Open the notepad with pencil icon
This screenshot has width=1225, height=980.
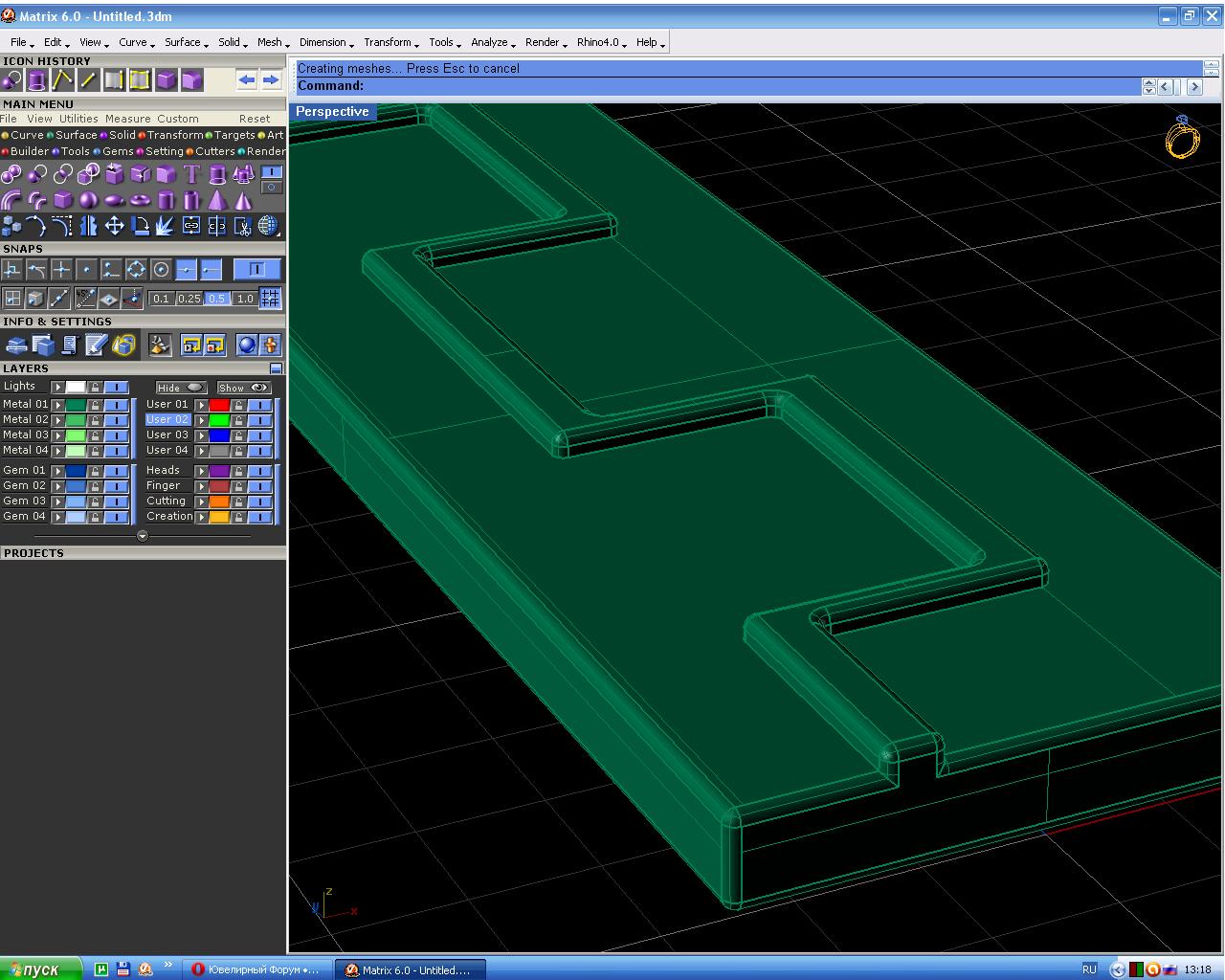click(96, 345)
